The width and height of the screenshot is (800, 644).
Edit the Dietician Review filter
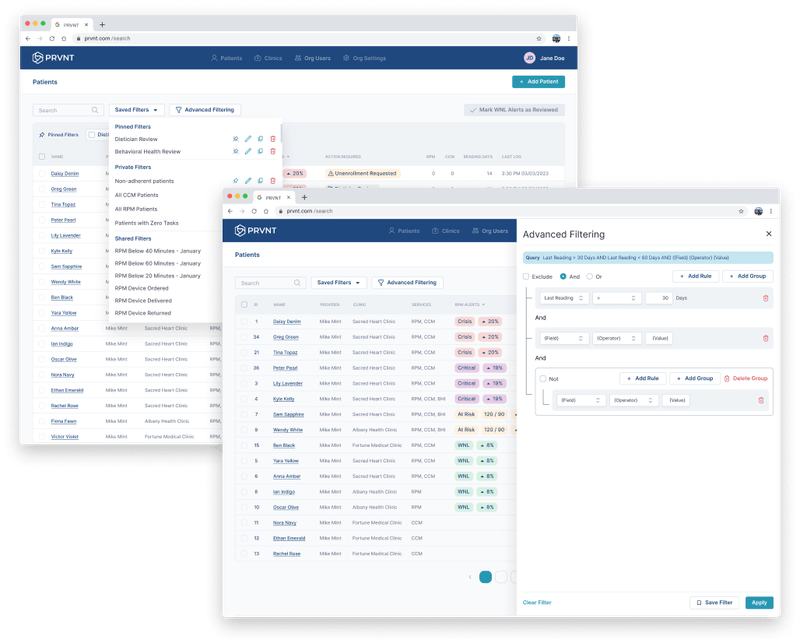tap(248, 139)
